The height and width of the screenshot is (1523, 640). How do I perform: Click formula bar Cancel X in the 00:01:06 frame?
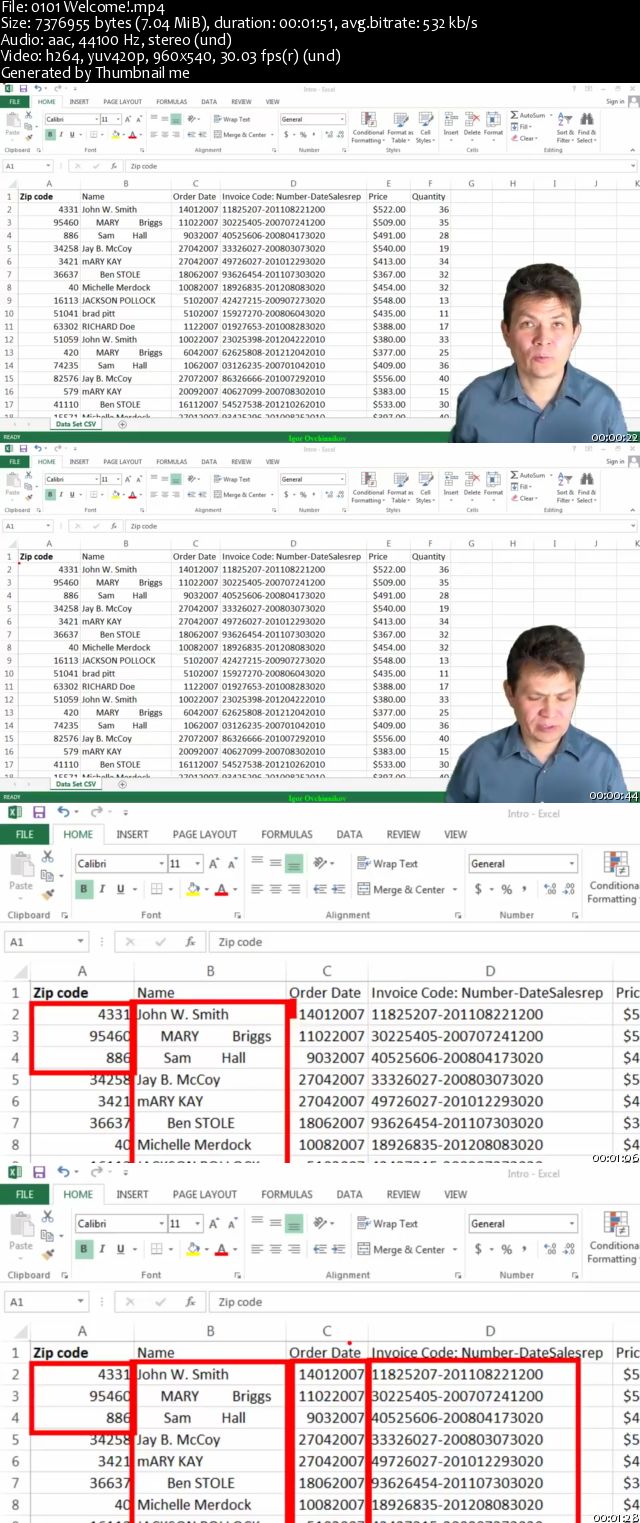129,942
